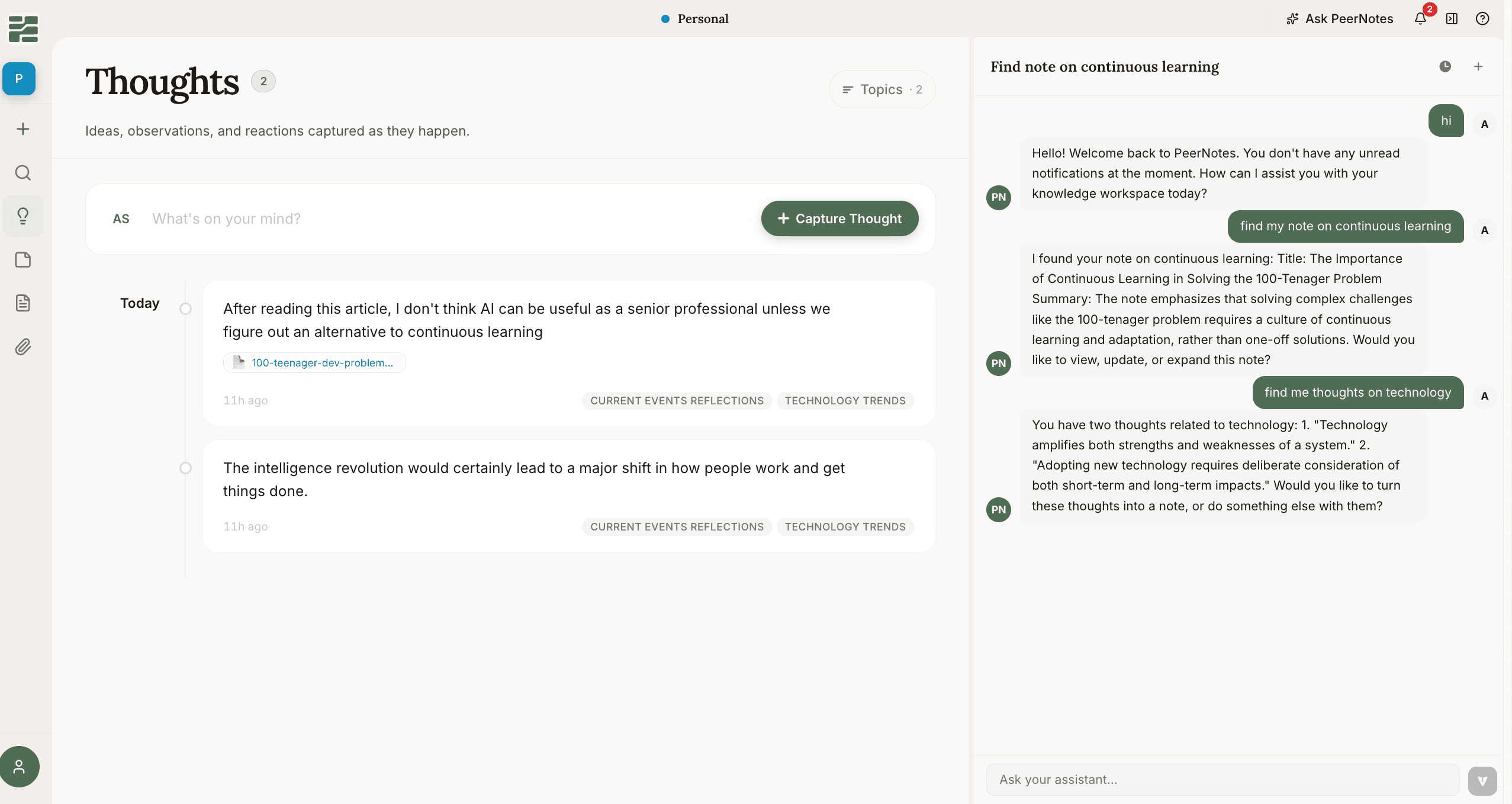The width and height of the screenshot is (1512, 804).
Task: Open the blank page notes sidebar icon
Action: pos(22,260)
